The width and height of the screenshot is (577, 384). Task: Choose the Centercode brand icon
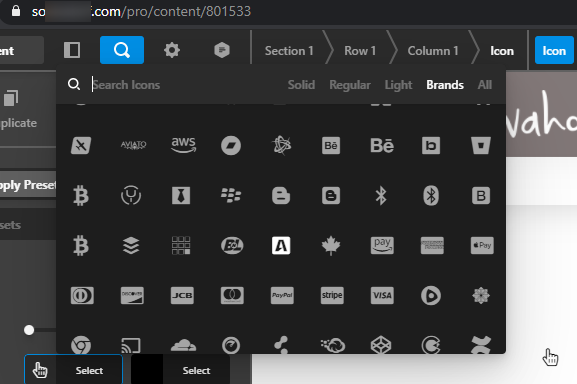431,295
